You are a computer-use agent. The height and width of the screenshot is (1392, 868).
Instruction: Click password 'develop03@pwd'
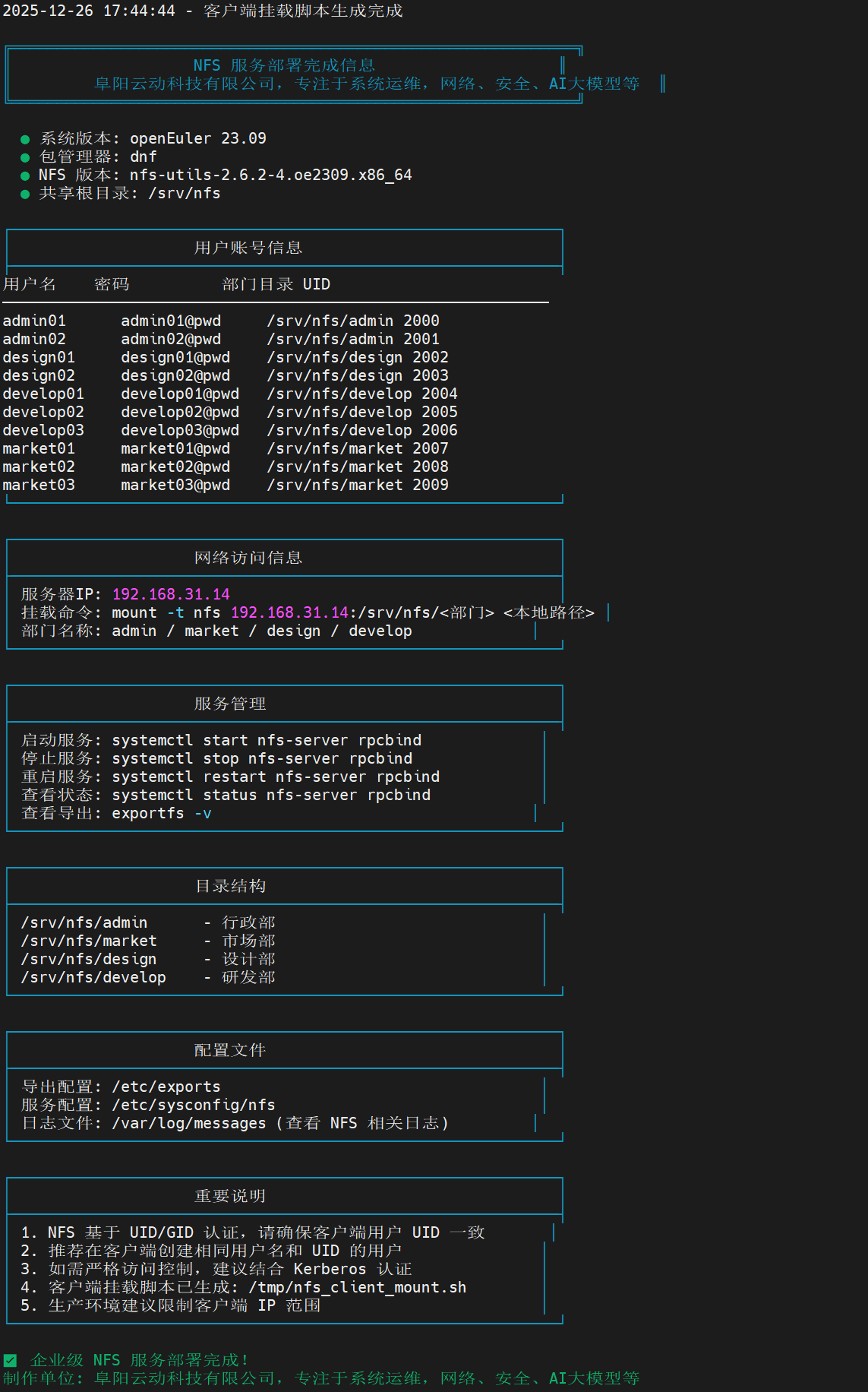[x=180, y=430]
